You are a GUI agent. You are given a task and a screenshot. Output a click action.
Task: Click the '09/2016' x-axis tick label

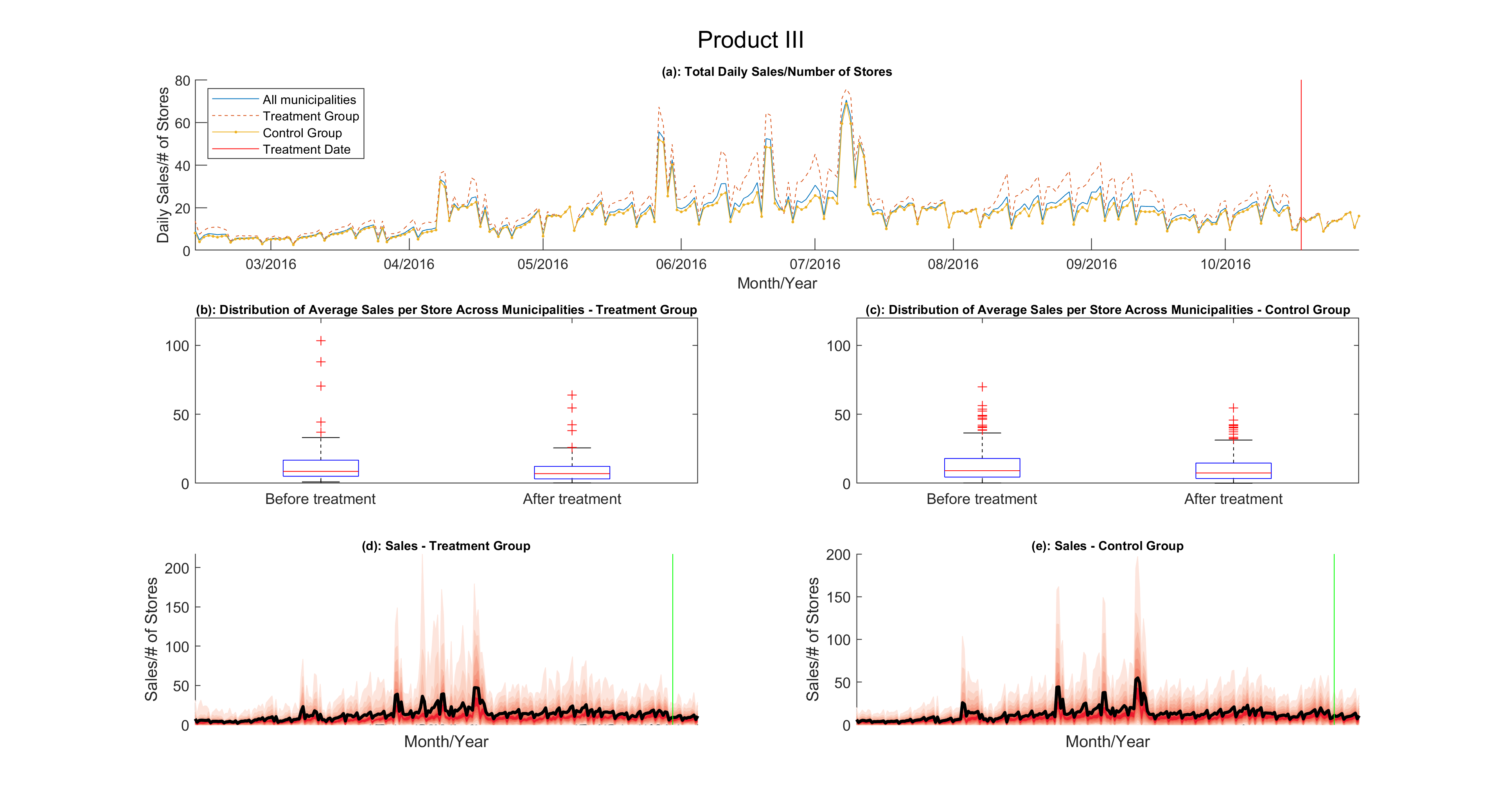tap(1091, 264)
